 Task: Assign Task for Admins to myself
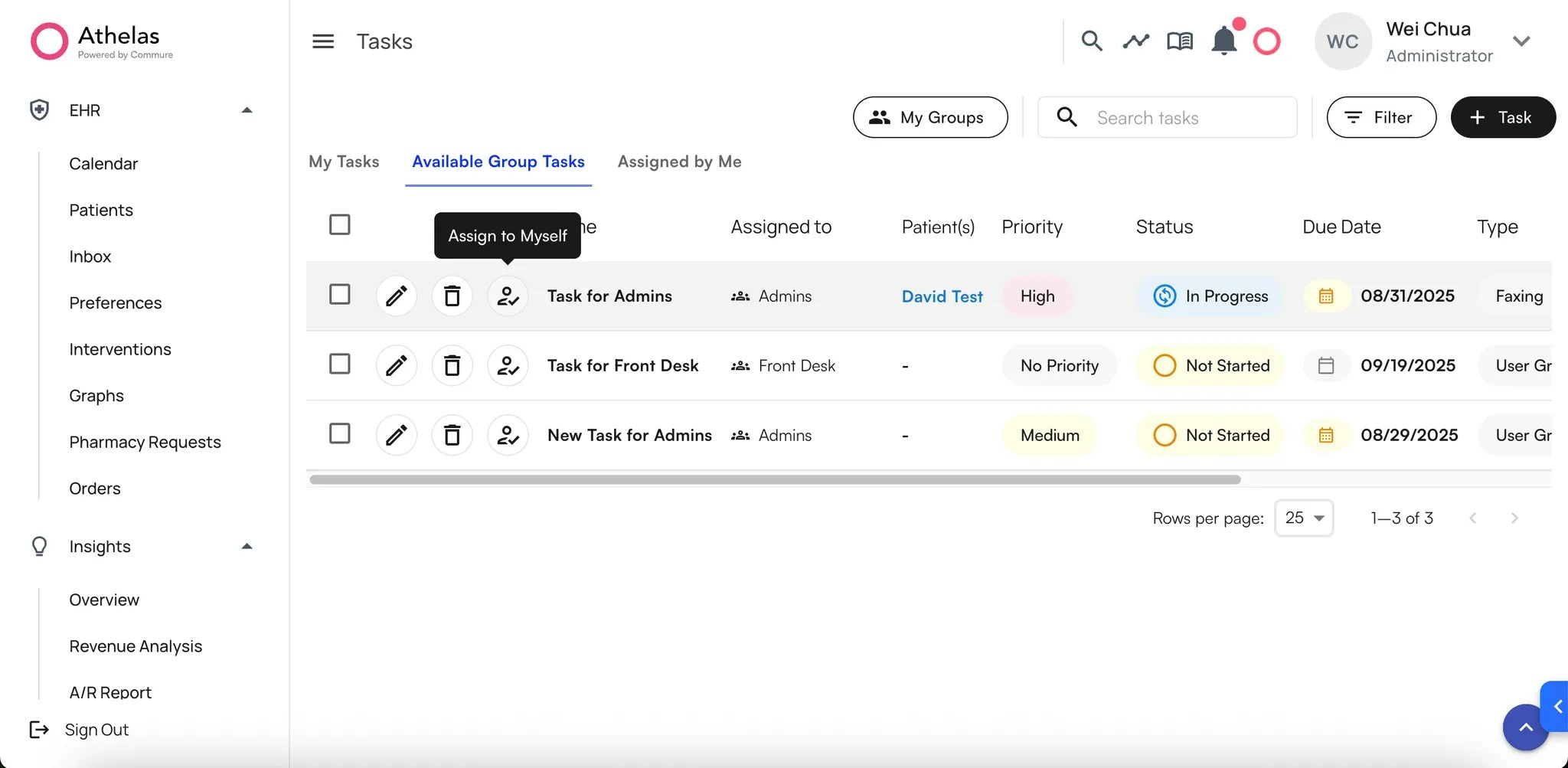(x=507, y=296)
